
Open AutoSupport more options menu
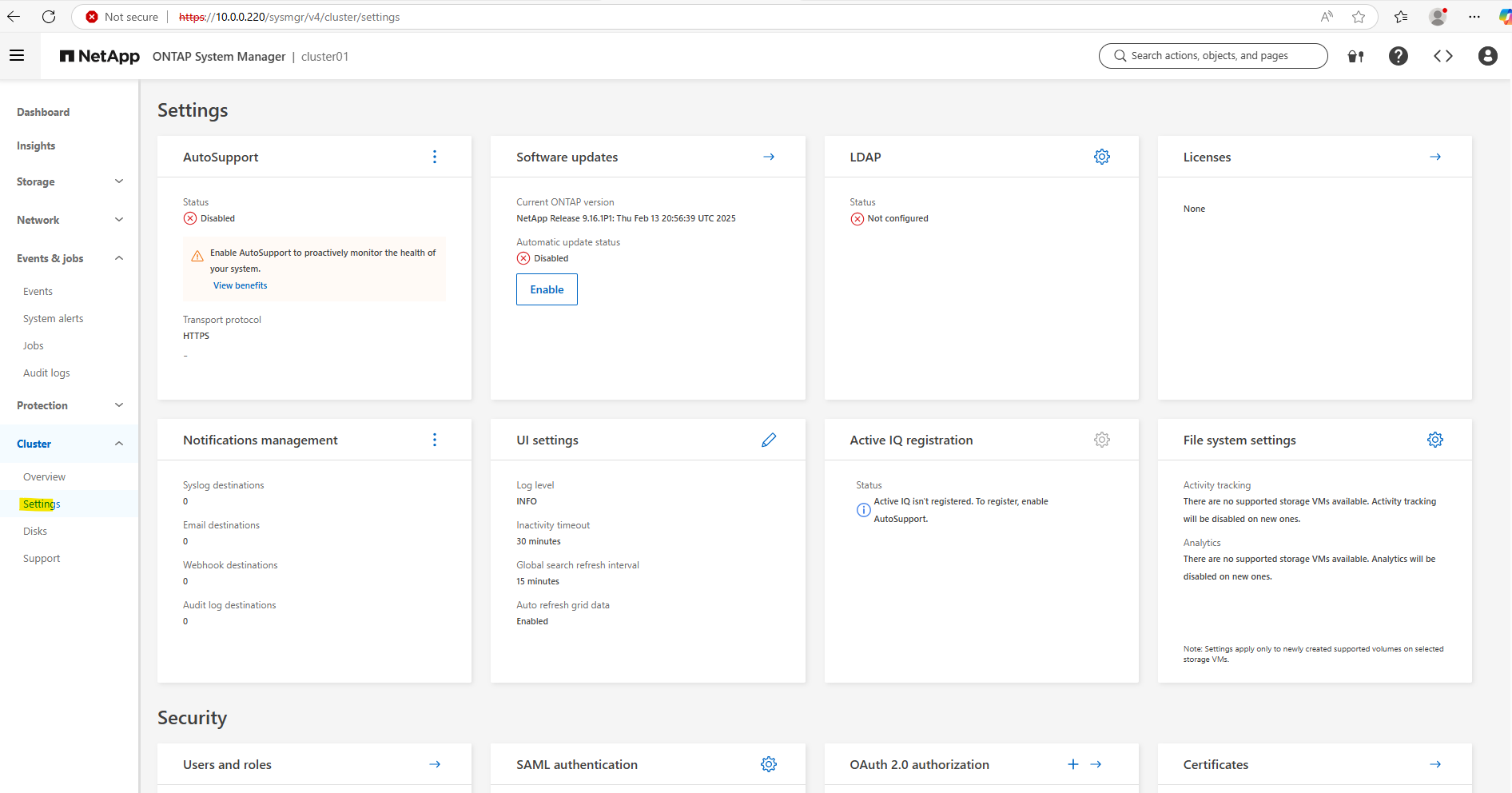click(435, 157)
